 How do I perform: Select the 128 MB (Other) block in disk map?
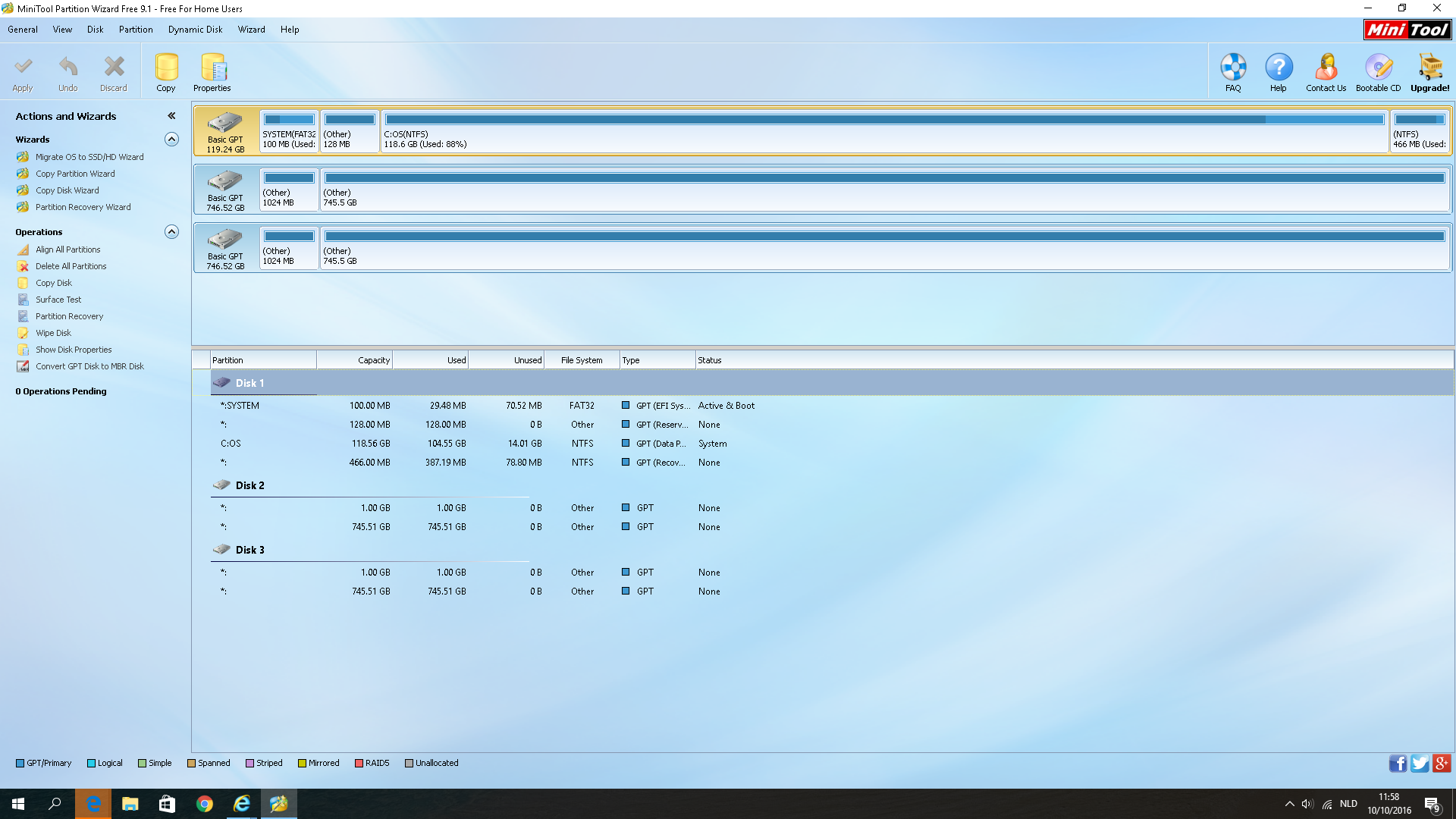(x=350, y=131)
